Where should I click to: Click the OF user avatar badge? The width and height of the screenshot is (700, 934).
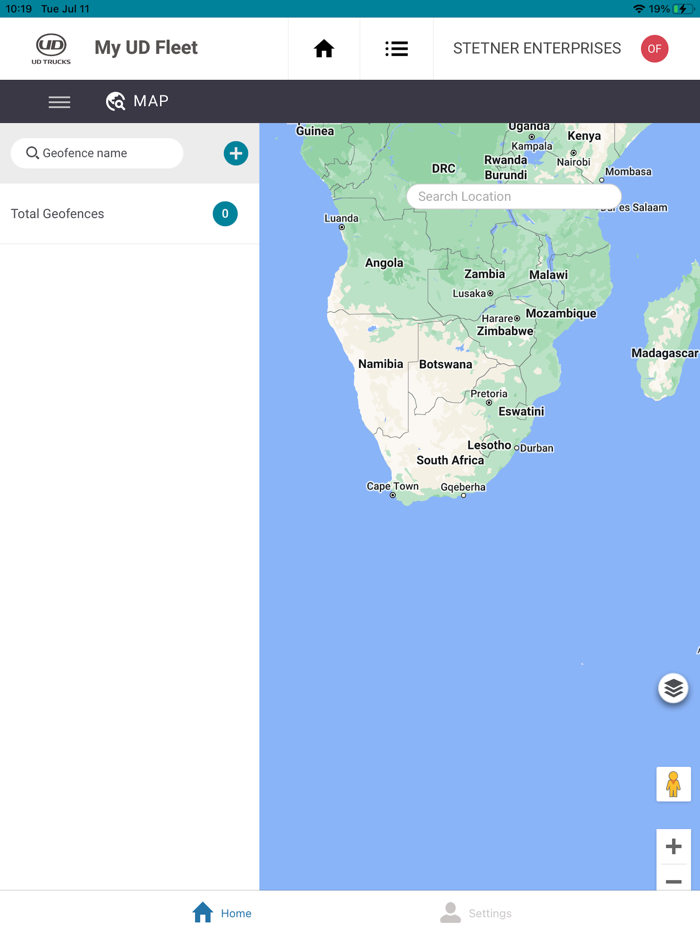coord(654,49)
